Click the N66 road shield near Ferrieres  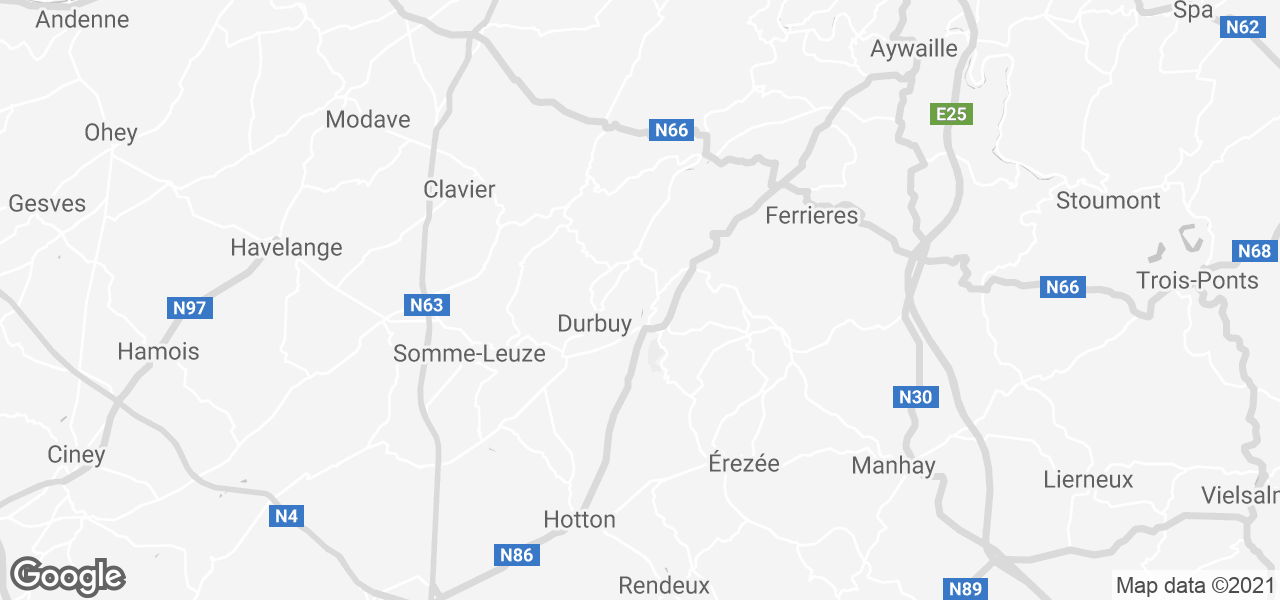pyautogui.click(x=672, y=130)
